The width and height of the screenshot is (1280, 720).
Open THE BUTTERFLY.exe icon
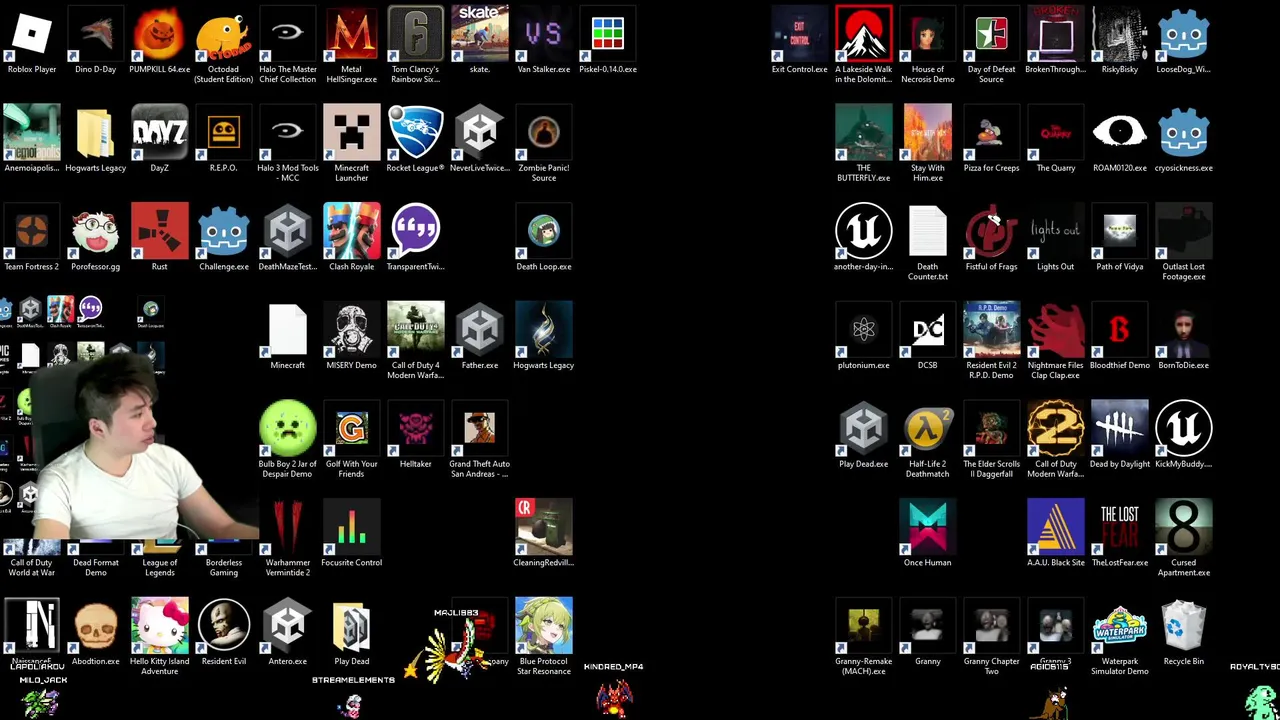pyautogui.click(x=864, y=132)
